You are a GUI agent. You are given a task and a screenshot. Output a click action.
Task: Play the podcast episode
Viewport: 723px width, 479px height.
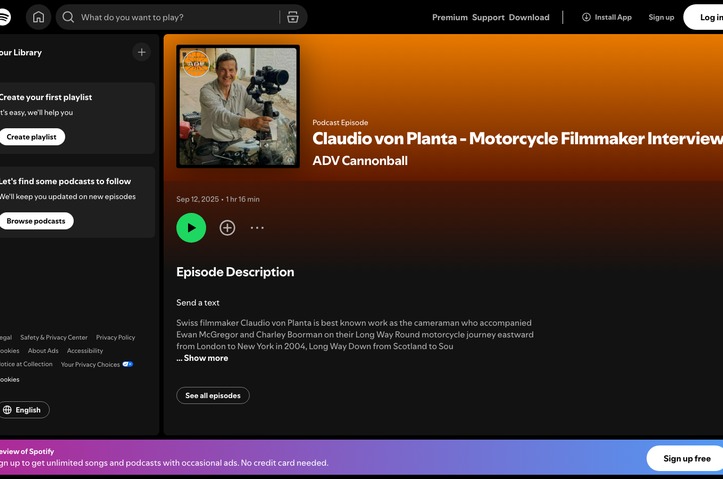[191, 228]
